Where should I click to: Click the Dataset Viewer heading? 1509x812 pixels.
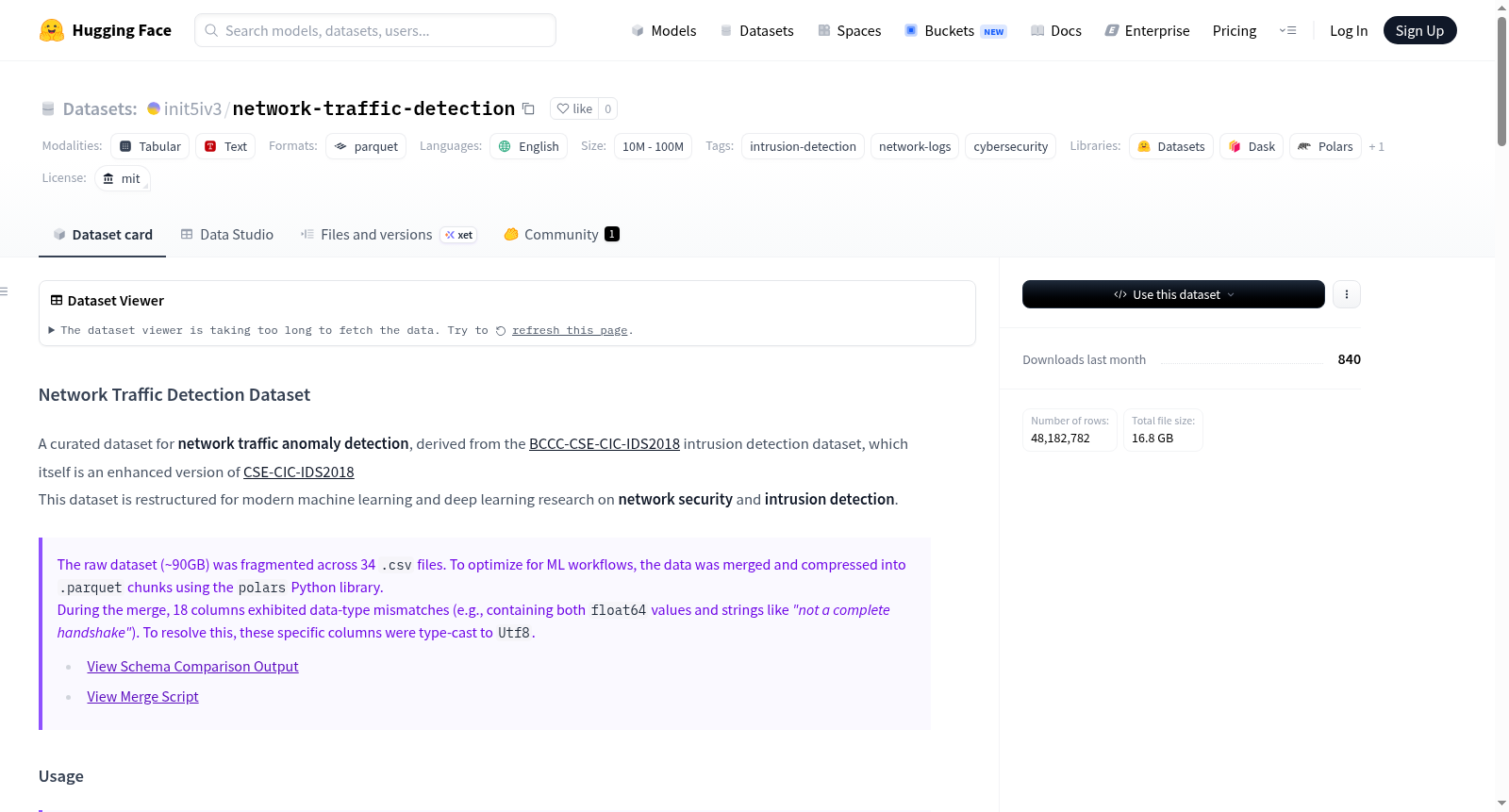click(116, 301)
